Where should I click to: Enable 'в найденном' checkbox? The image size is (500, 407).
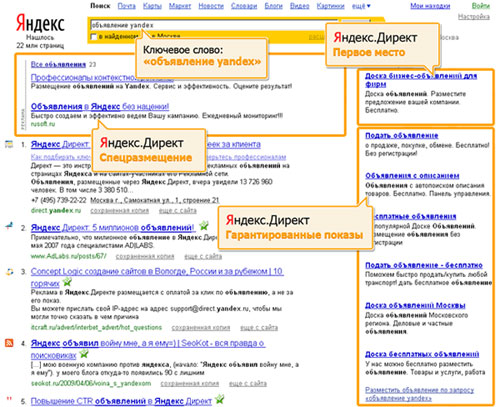[94, 37]
